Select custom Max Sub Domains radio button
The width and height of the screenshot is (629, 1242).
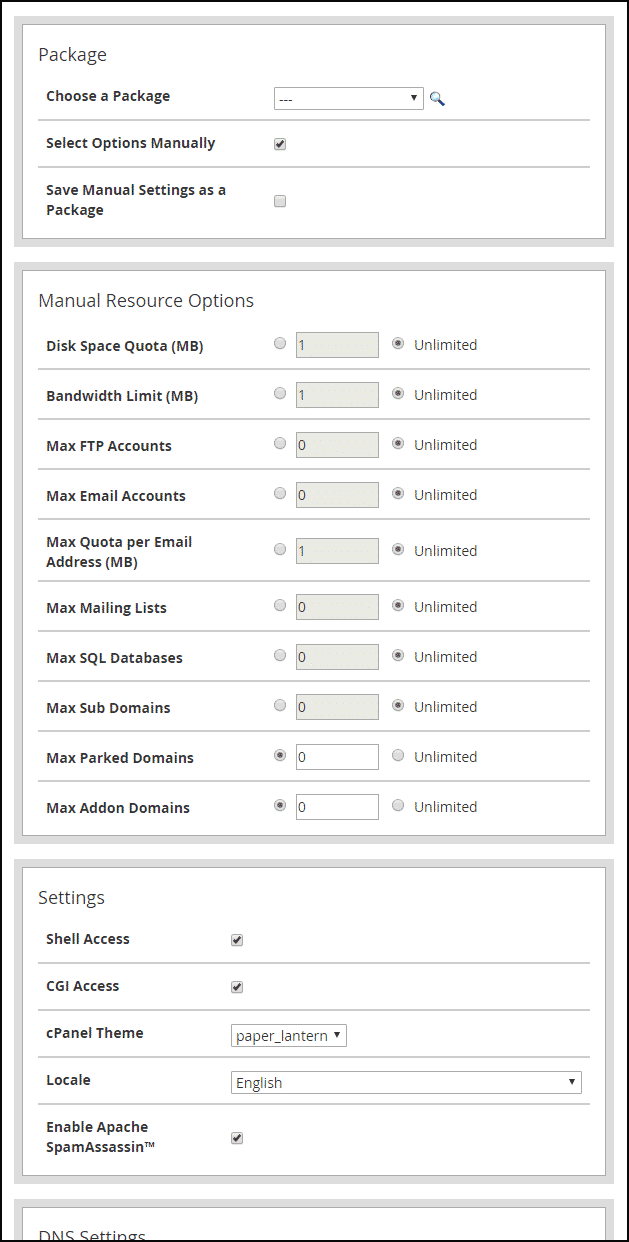click(280, 706)
